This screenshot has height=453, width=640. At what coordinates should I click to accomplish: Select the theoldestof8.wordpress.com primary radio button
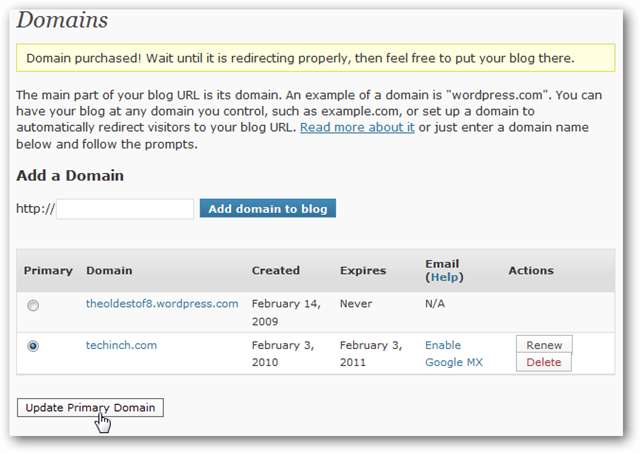pyautogui.click(x=34, y=305)
